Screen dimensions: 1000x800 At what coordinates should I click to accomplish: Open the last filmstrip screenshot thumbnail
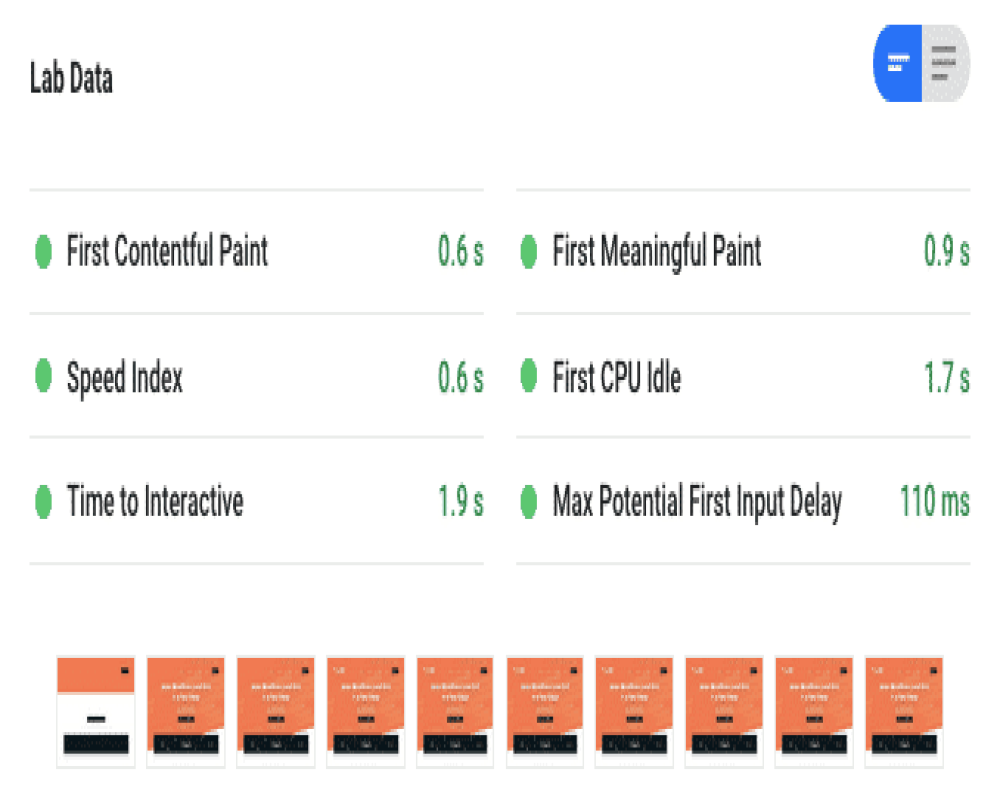point(904,711)
